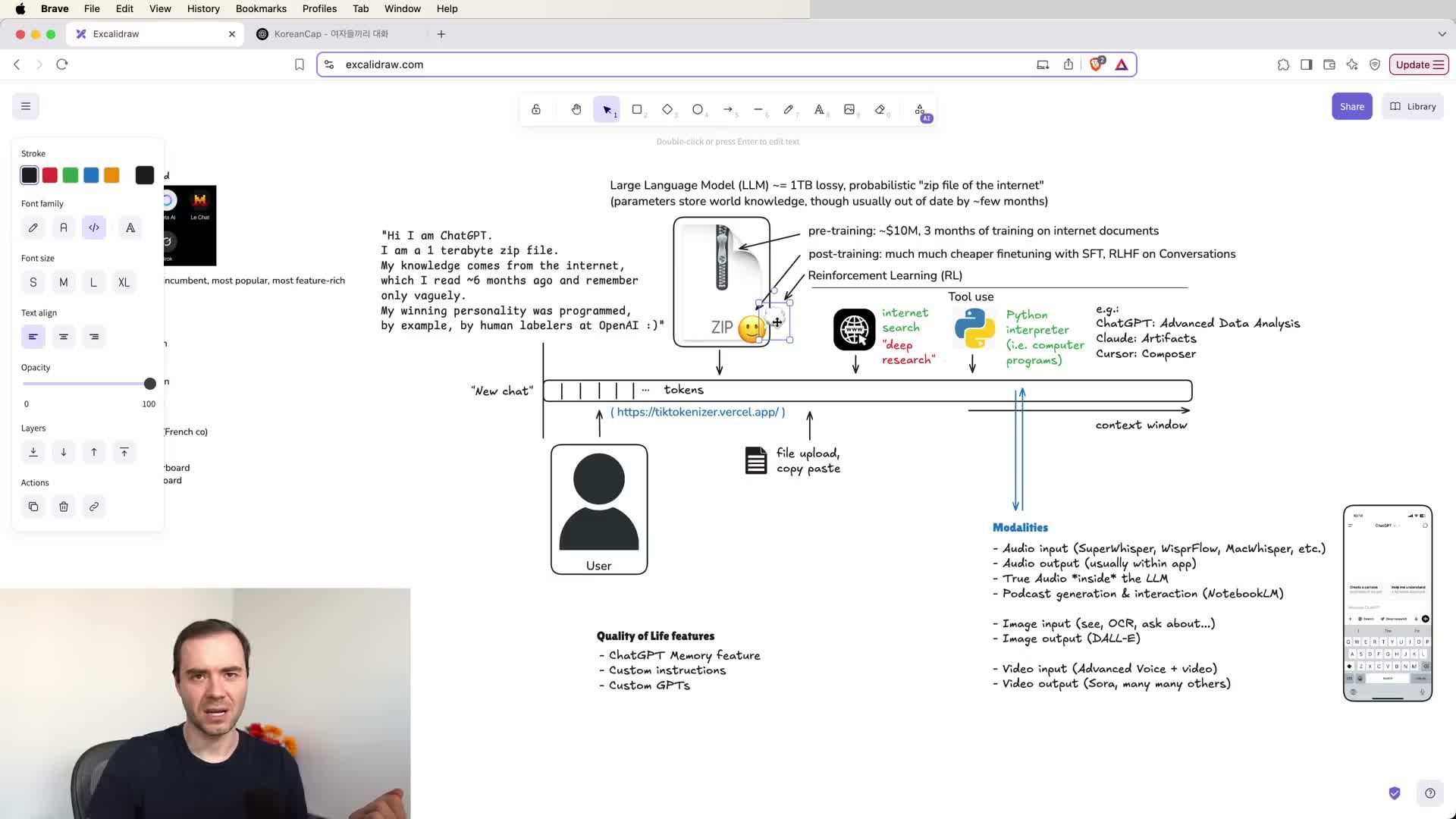
Task: Expand the browser tab search chevron
Action: (x=1442, y=33)
